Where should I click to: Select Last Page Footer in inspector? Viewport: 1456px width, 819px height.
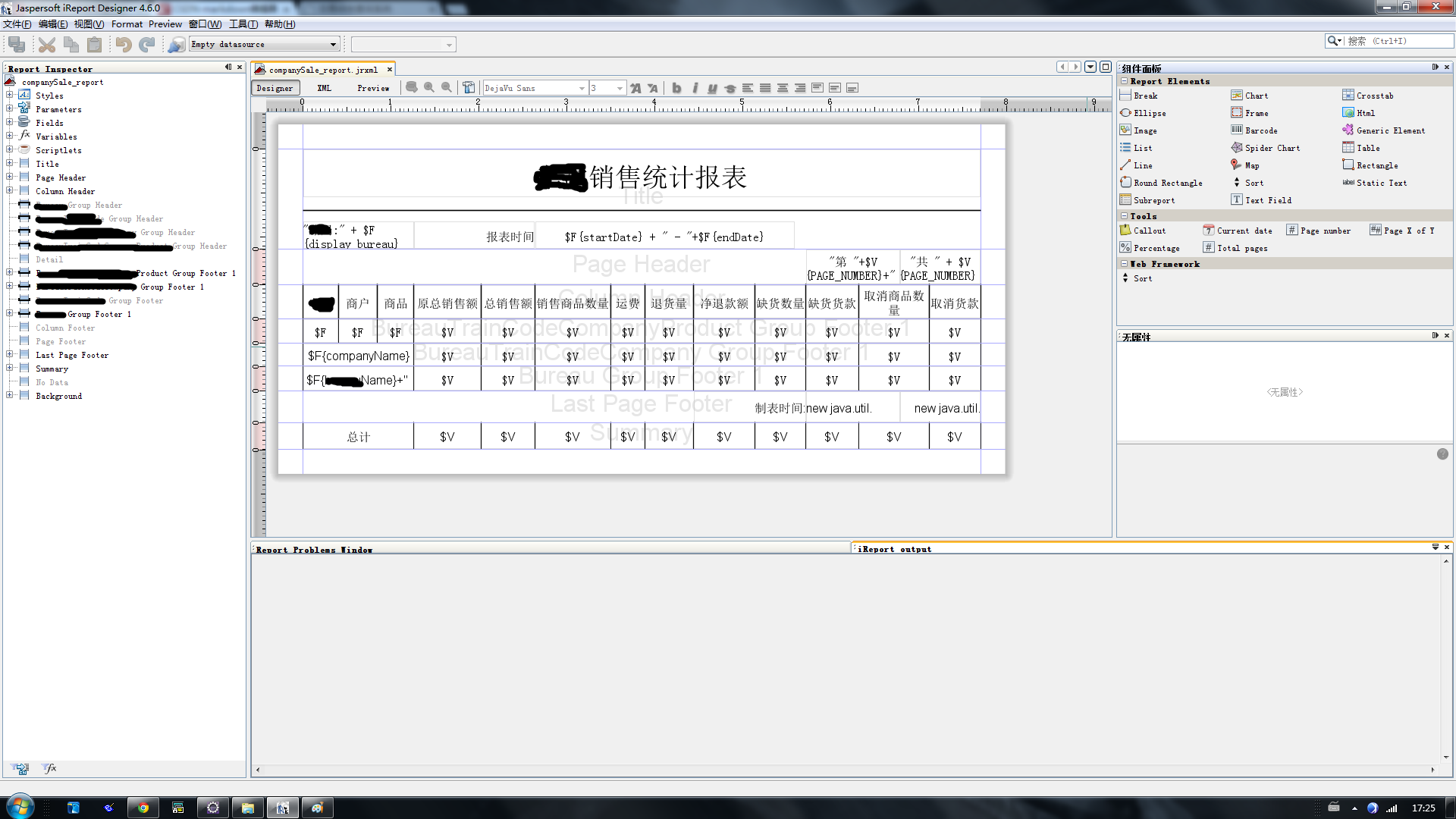coord(72,355)
